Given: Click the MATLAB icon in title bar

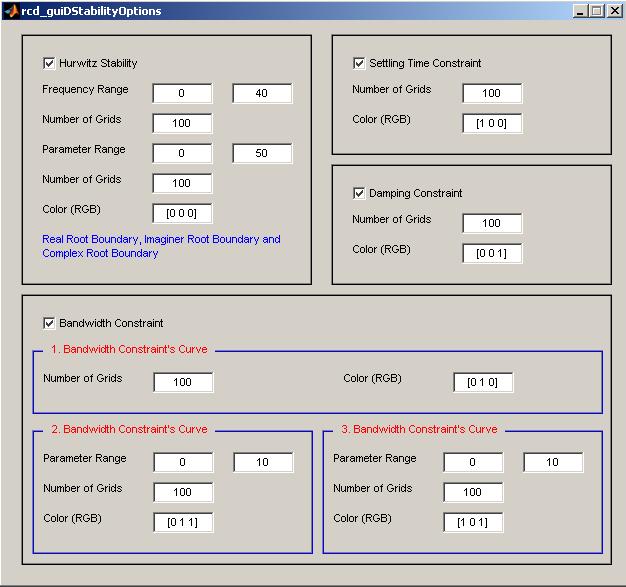Looking at the screenshot, I should pyautogui.click(x=12, y=11).
